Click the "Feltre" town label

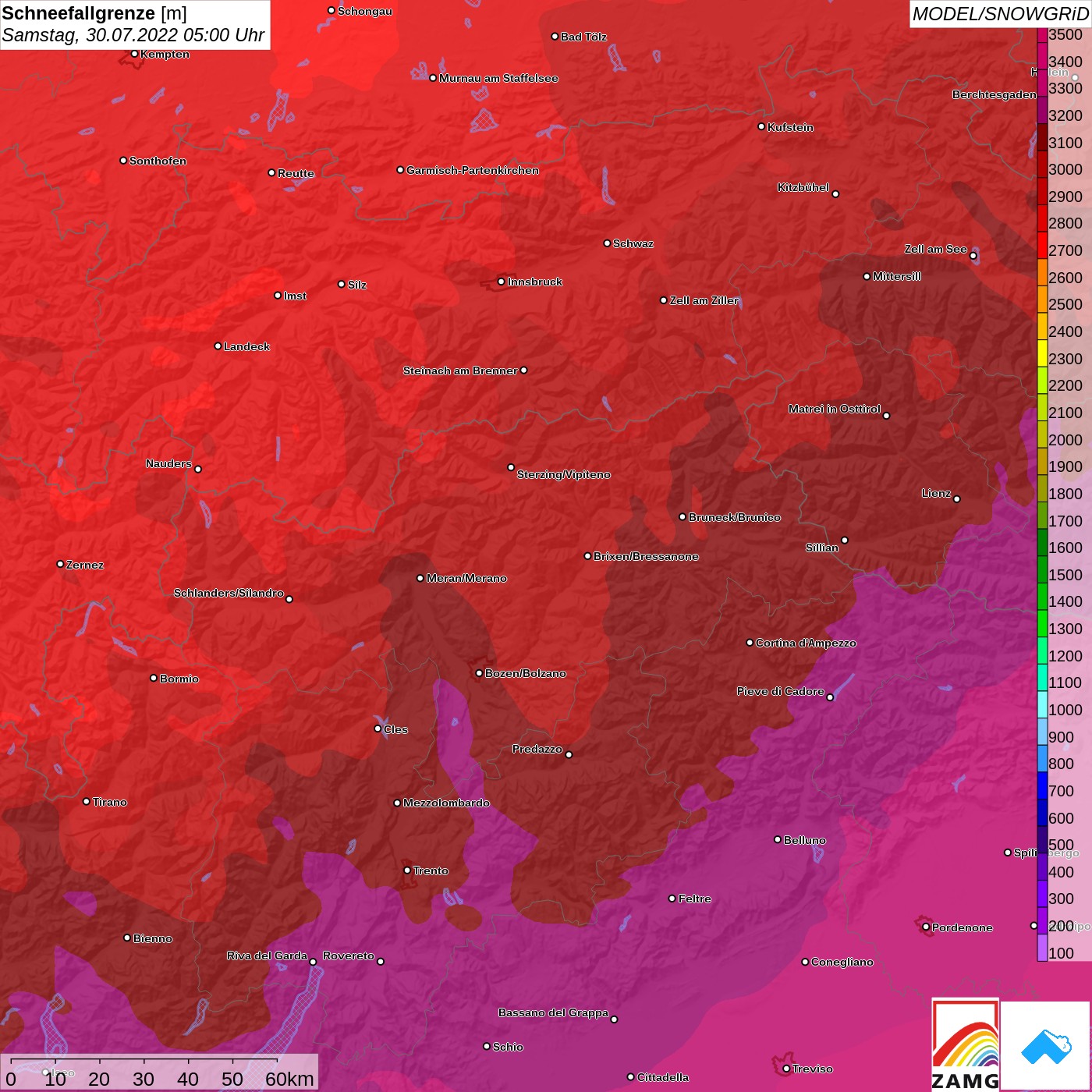[x=695, y=899]
